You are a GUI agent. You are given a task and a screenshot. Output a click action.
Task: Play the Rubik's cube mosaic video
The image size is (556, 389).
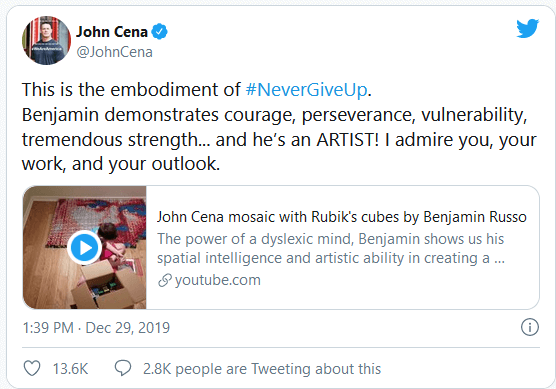pos(84,248)
